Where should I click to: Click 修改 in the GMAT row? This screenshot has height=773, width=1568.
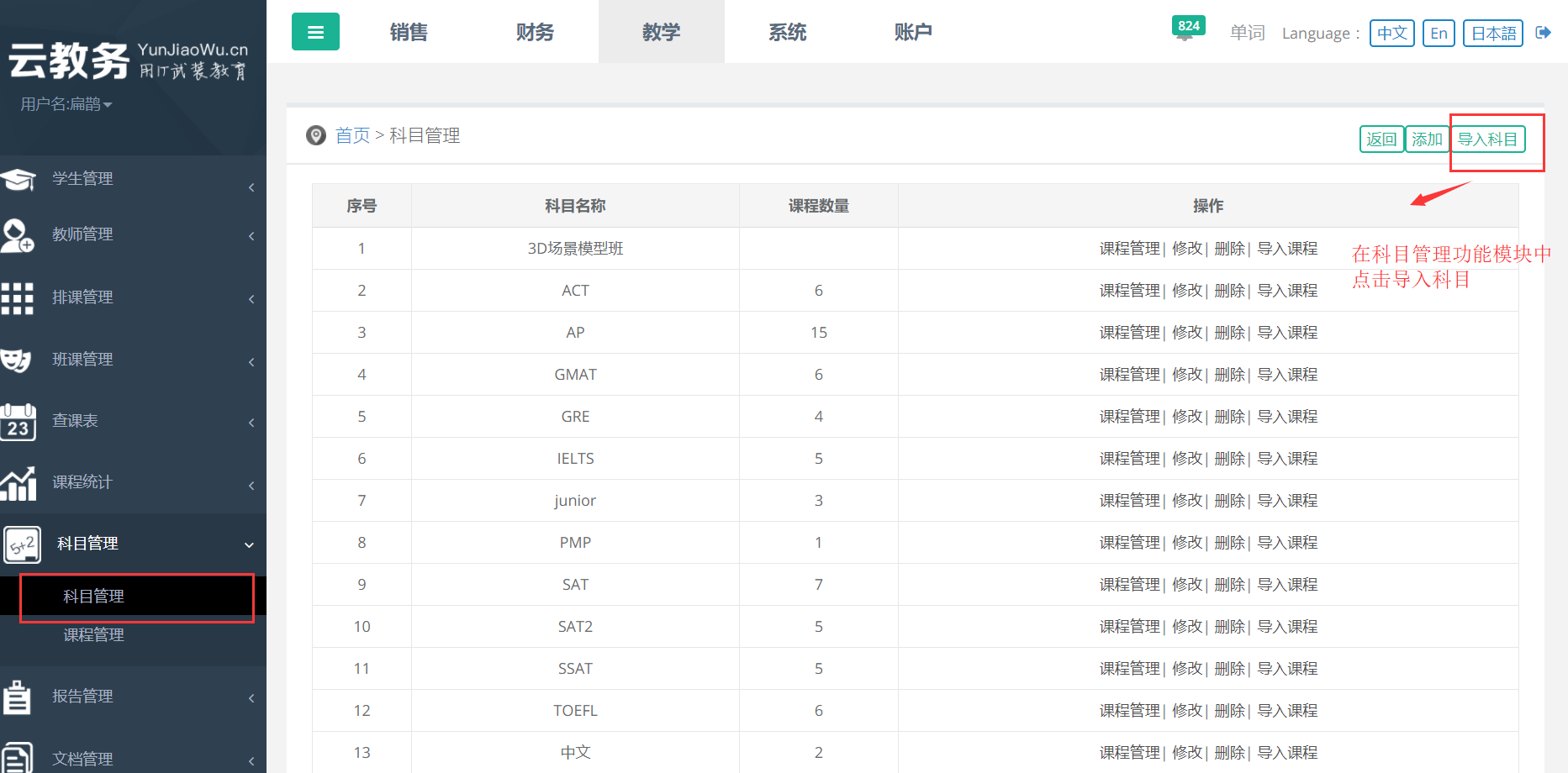pos(1187,375)
